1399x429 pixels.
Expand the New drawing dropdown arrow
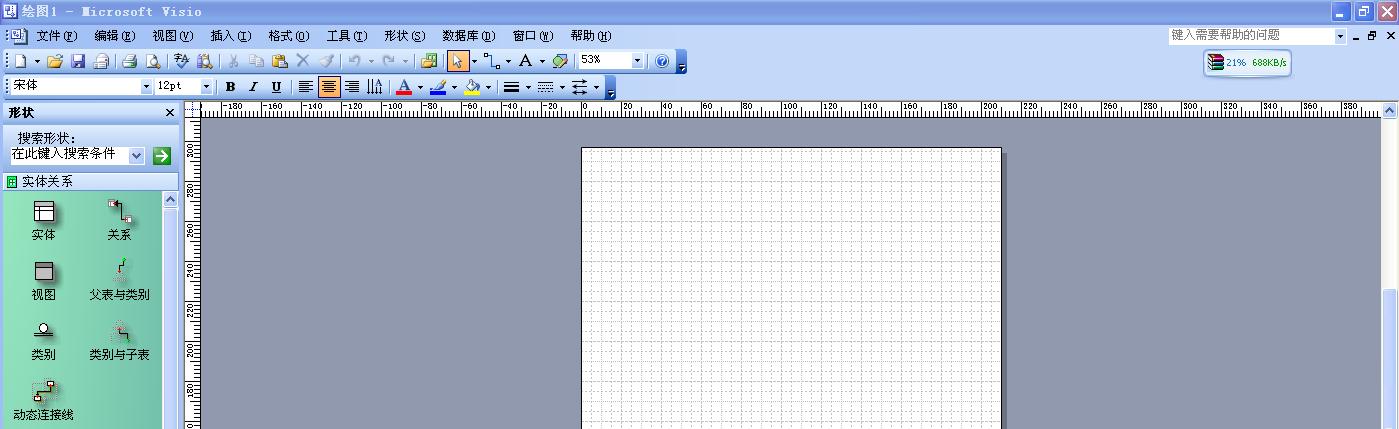click(x=36, y=61)
